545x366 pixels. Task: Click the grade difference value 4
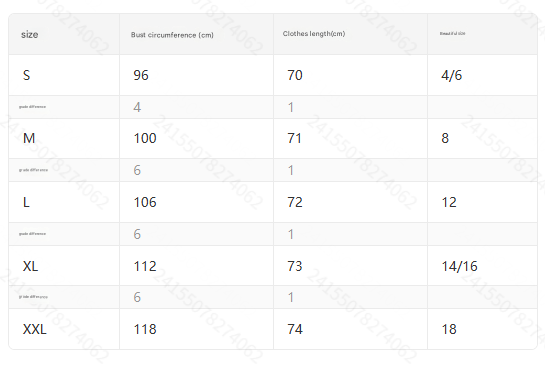pyautogui.click(x=137, y=107)
